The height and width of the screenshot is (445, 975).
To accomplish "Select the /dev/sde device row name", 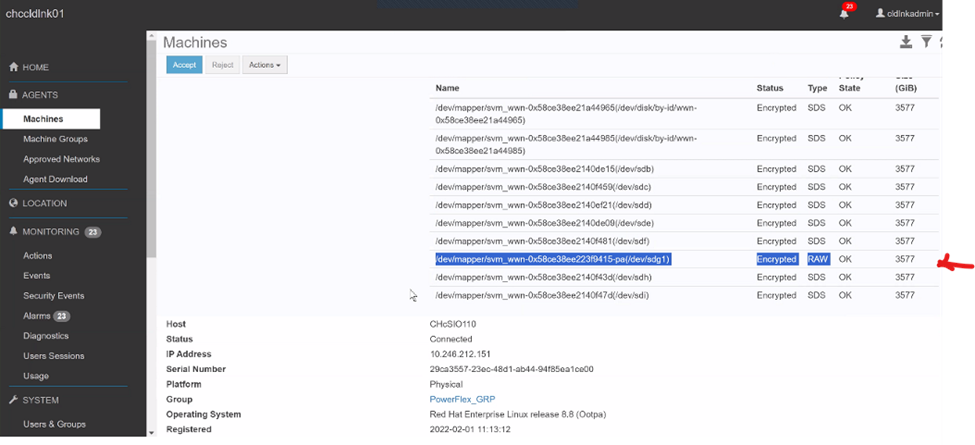I will click(544, 223).
